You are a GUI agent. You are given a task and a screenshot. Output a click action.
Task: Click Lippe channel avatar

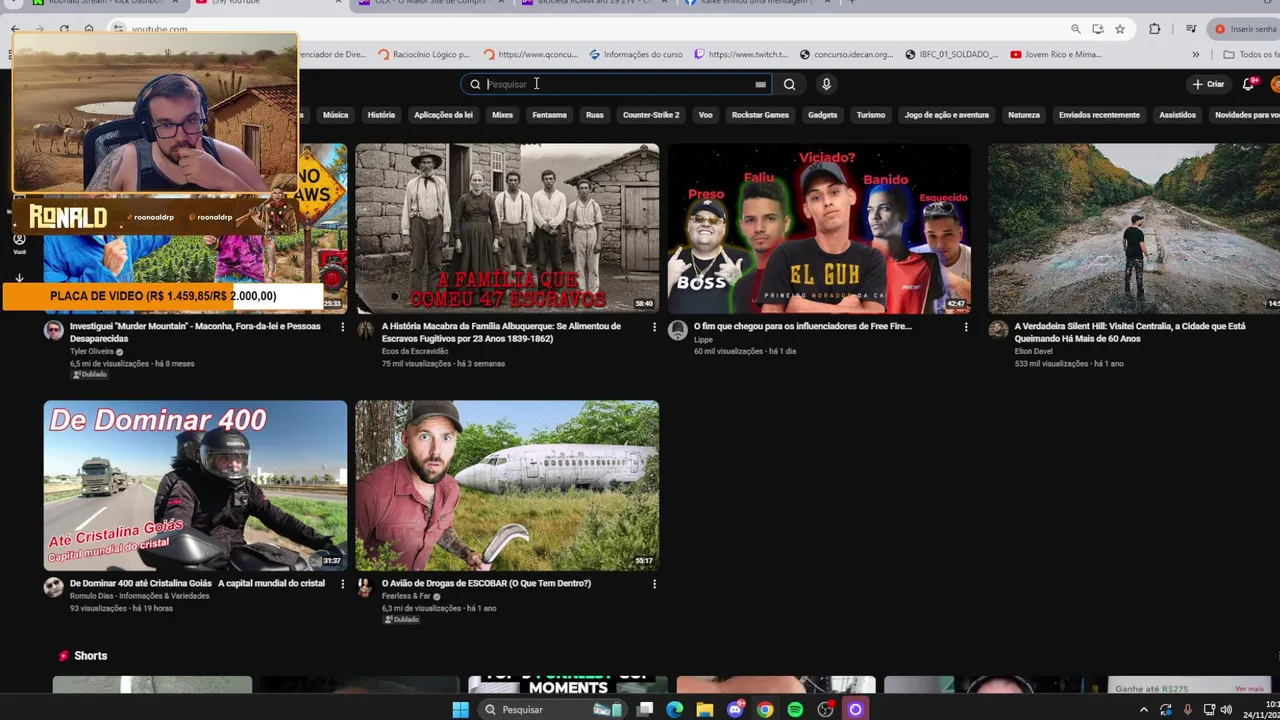coord(678,330)
